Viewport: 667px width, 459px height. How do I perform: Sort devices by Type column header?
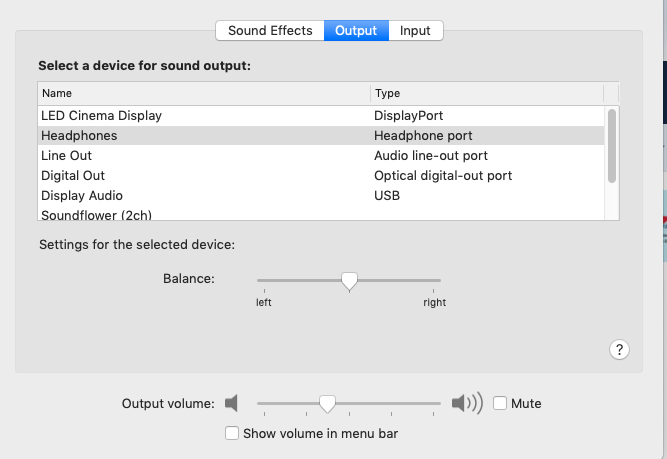coord(486,94)
